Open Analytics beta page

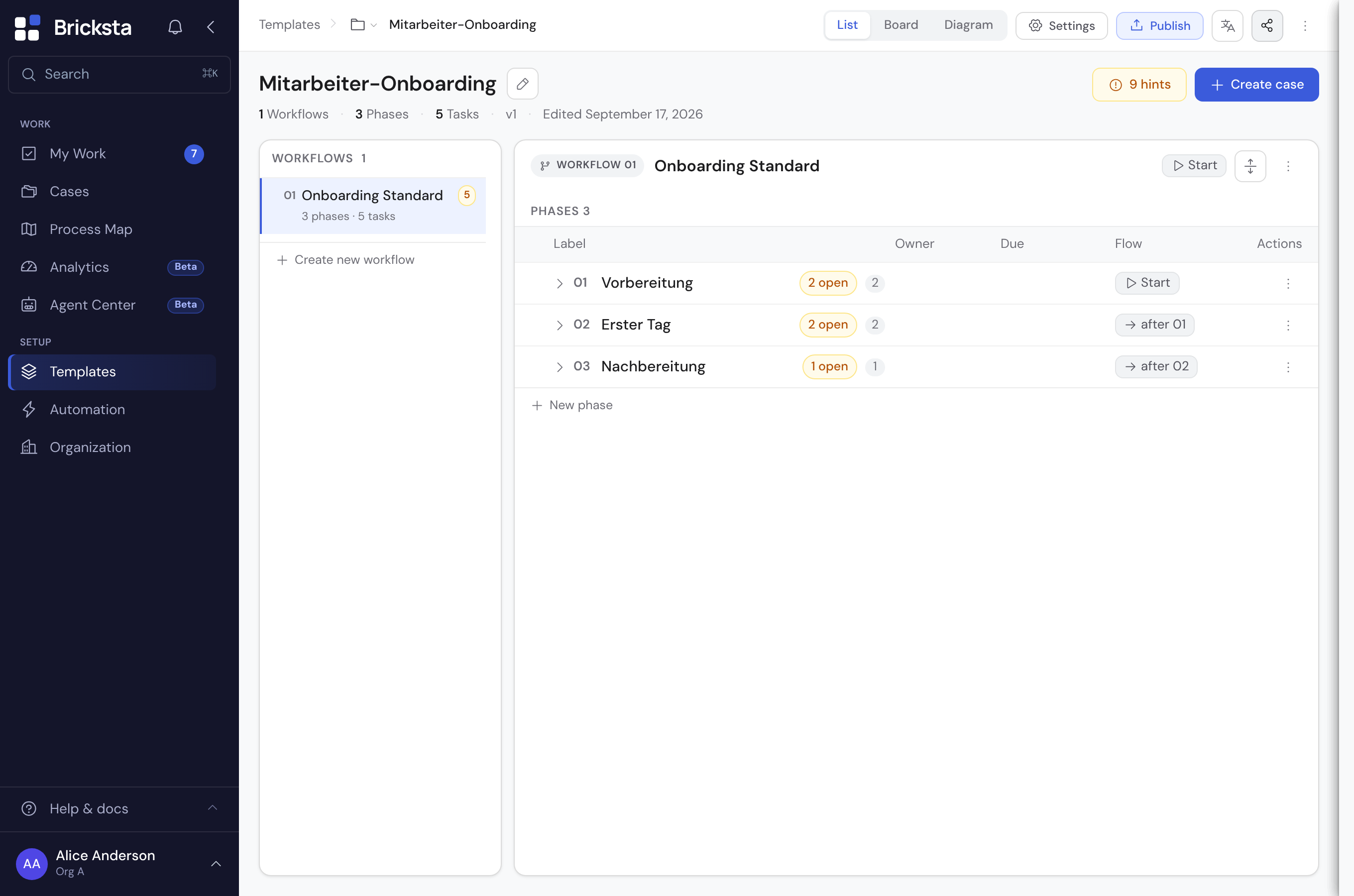112,267
